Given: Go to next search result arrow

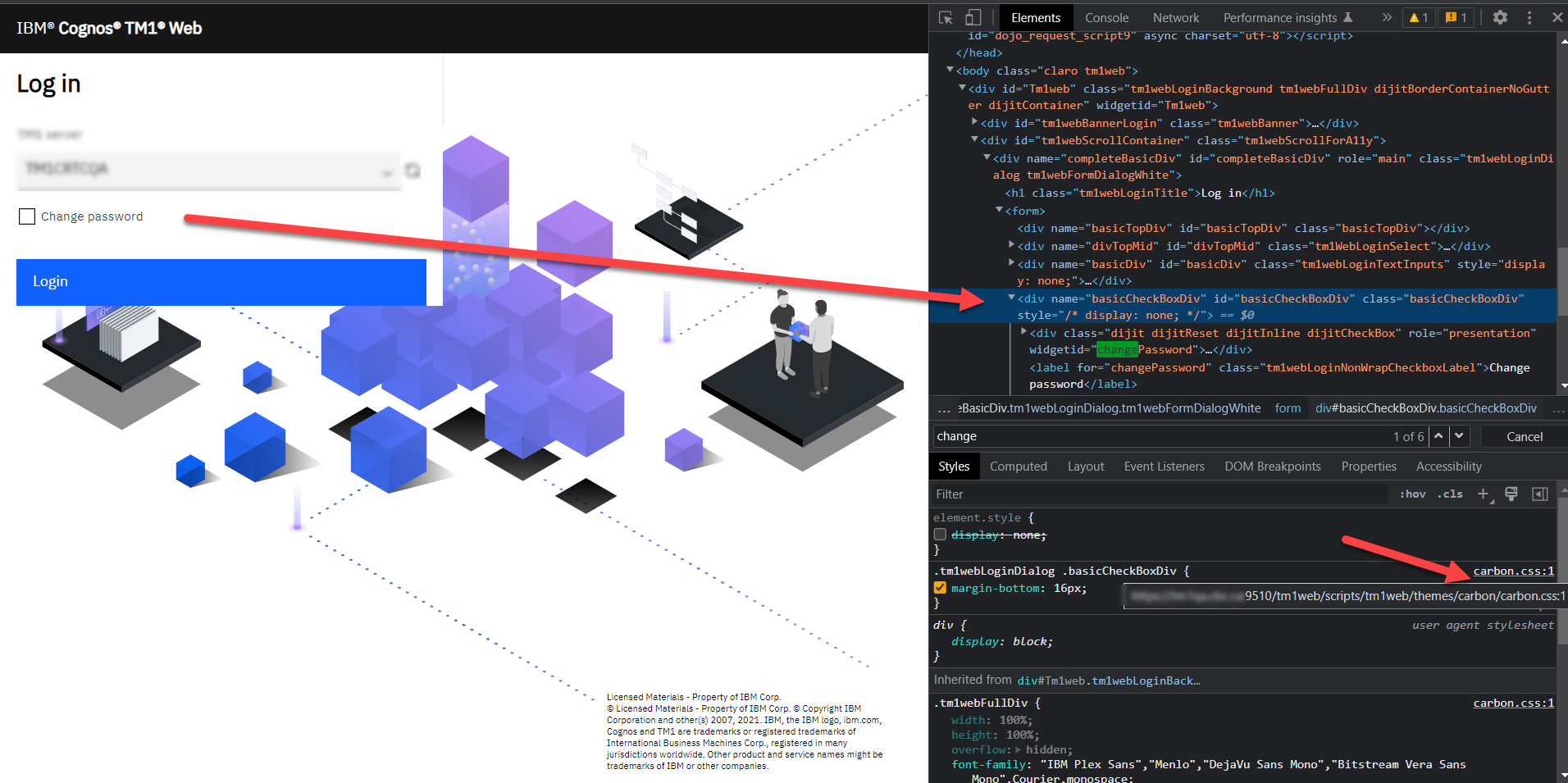Looking at the screenshot, I should pyautogui.click(x=1459, y=436).
